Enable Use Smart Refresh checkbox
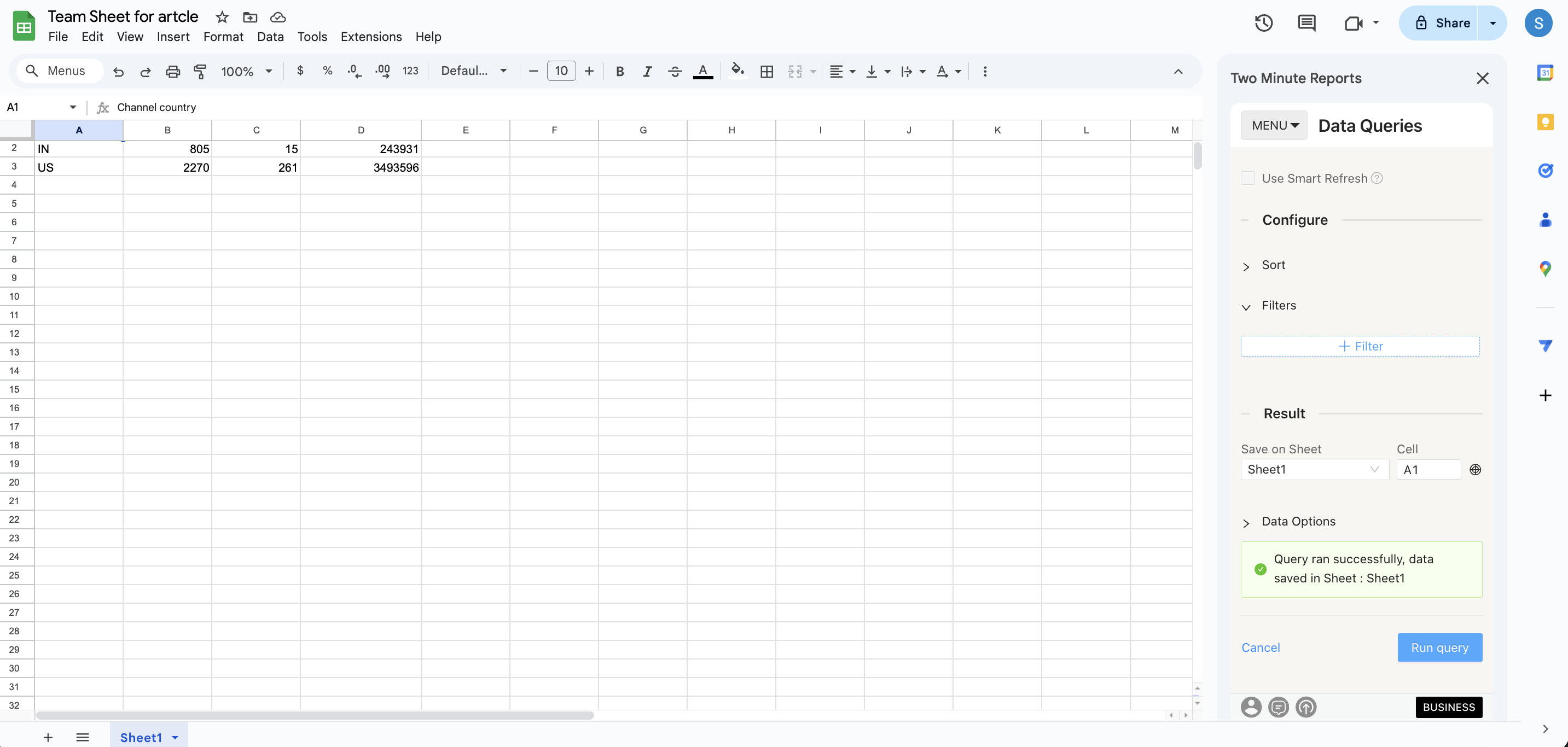Viewport: 1568px width, 747px height. (x=1248, y=178)
